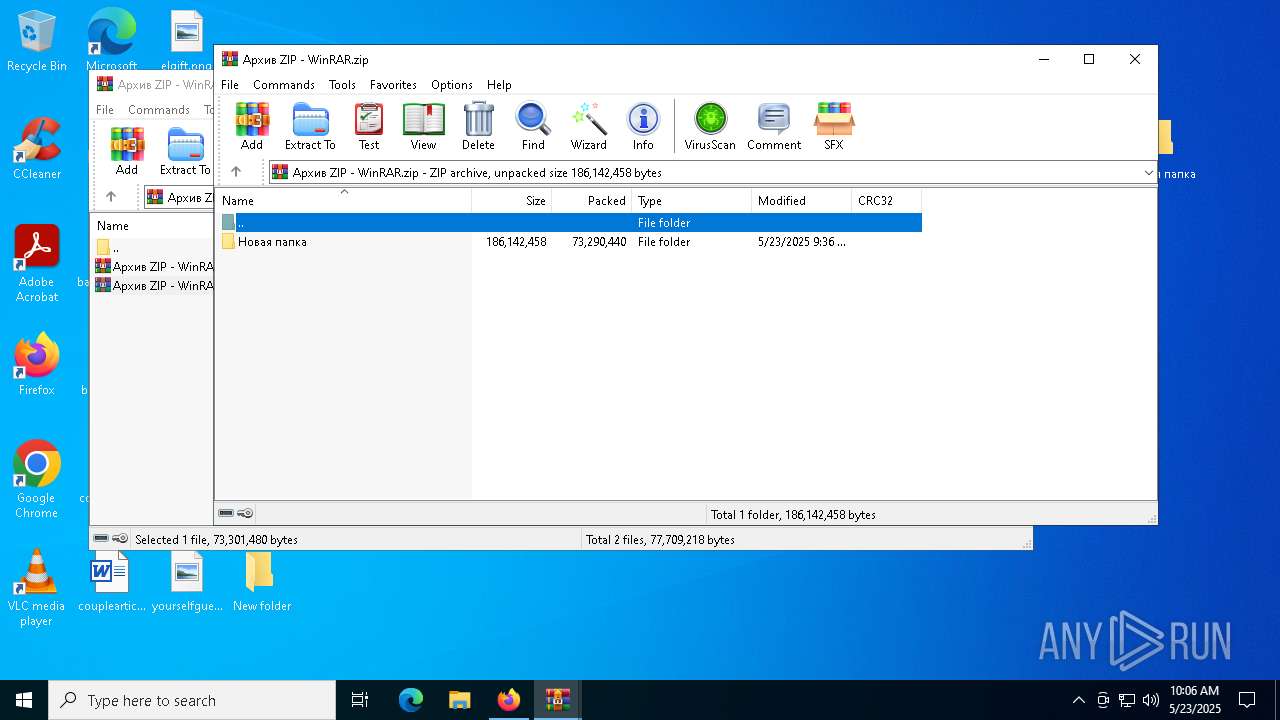Select the '..' row in background window
This screenshot has height=720, width=1280.
153,248
